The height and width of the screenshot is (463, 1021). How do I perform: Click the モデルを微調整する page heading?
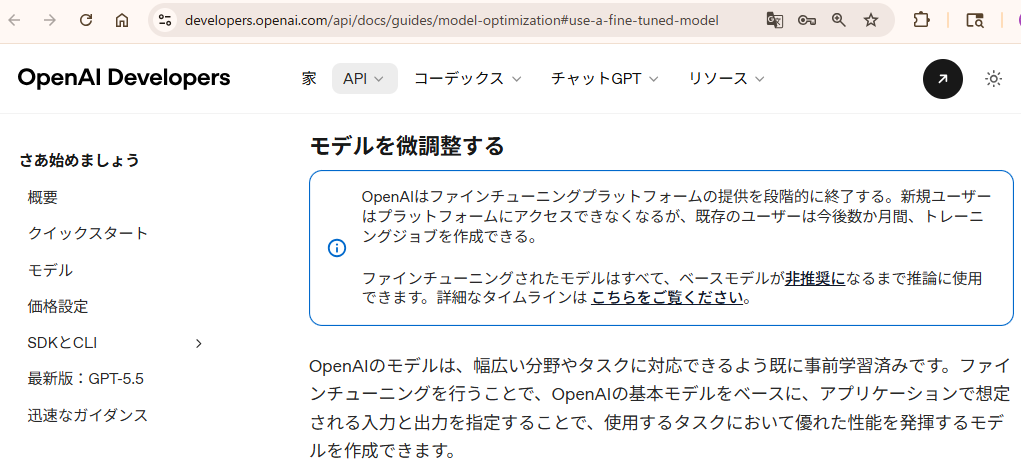407,146
